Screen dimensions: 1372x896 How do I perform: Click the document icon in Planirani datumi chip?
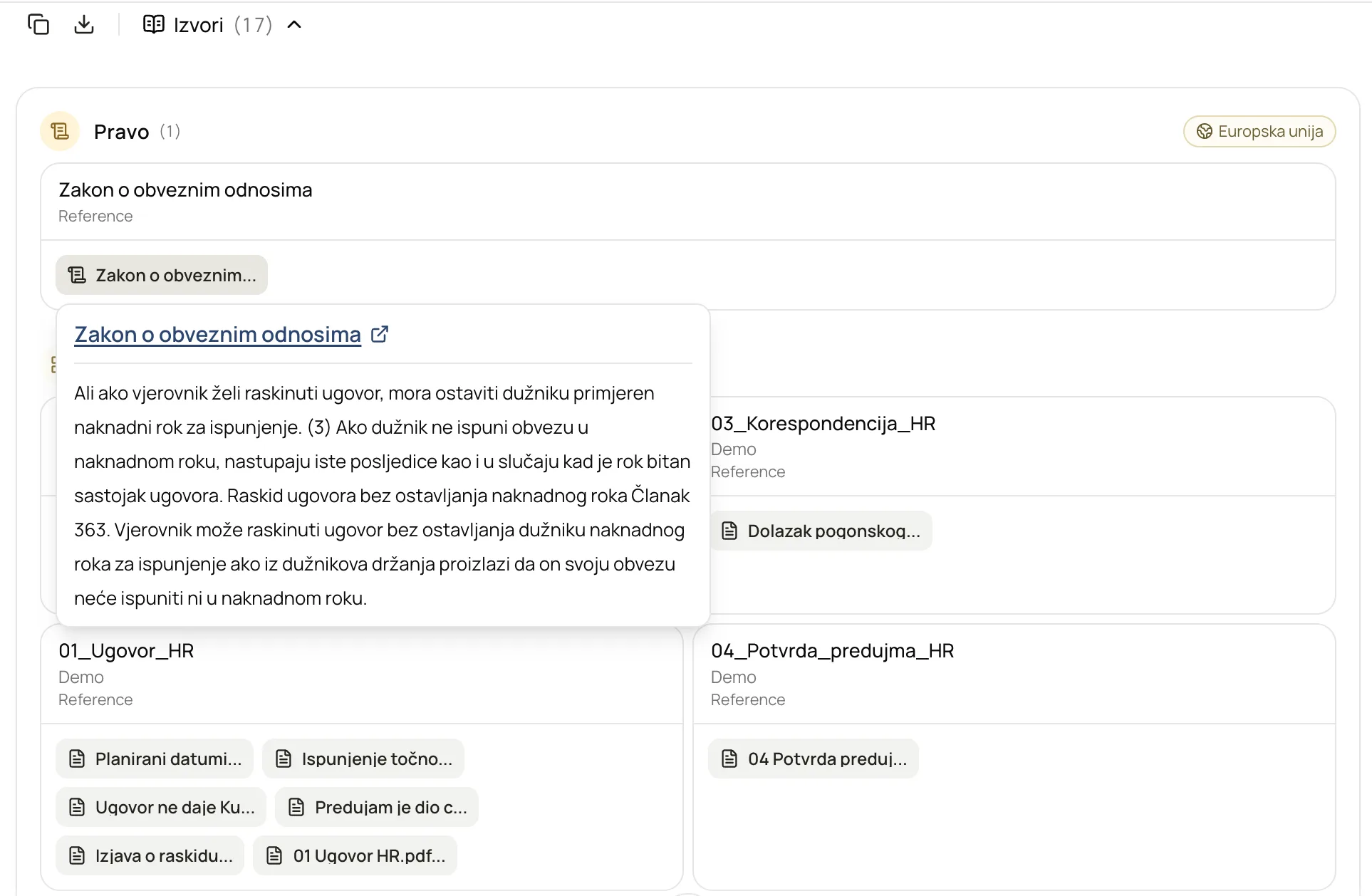77,759
